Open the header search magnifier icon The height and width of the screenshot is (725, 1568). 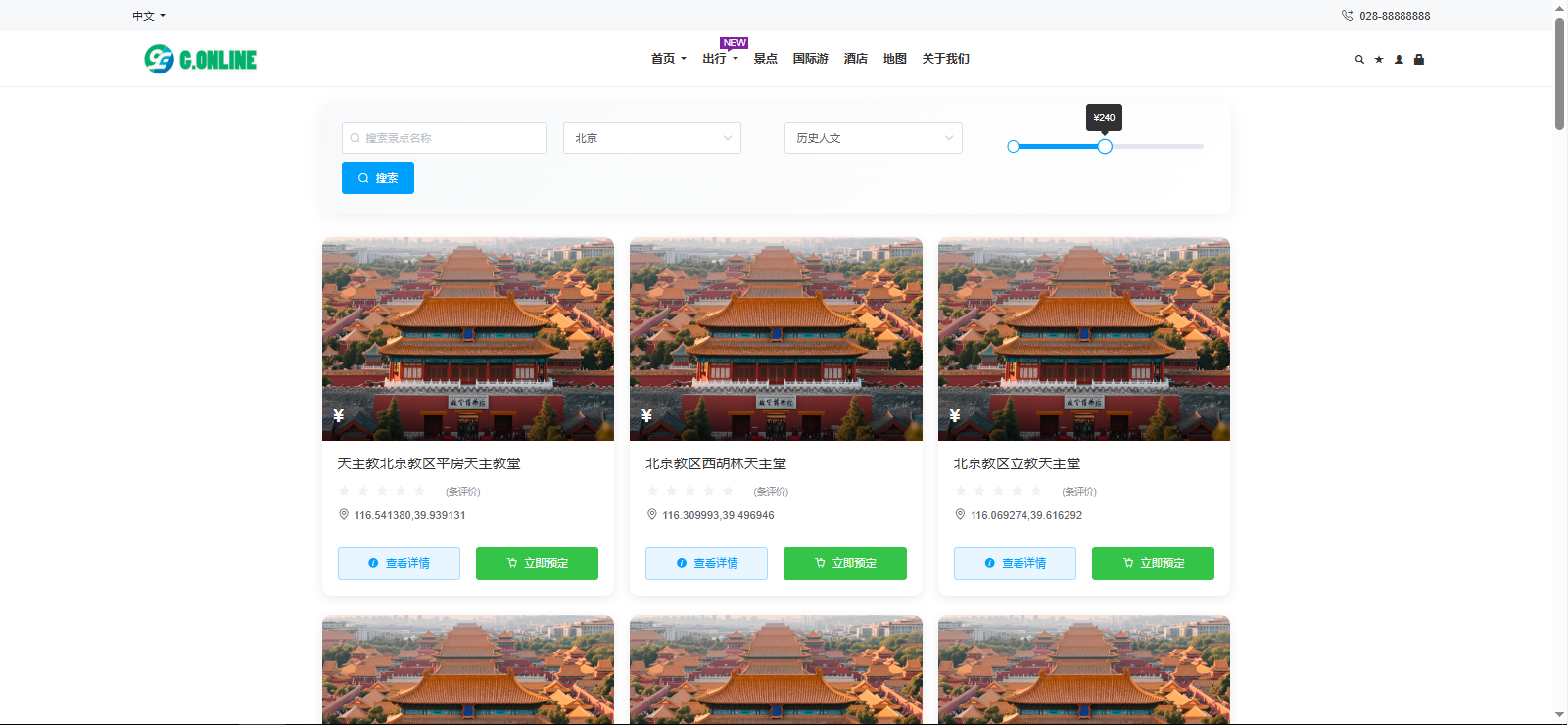[1359, 59]
